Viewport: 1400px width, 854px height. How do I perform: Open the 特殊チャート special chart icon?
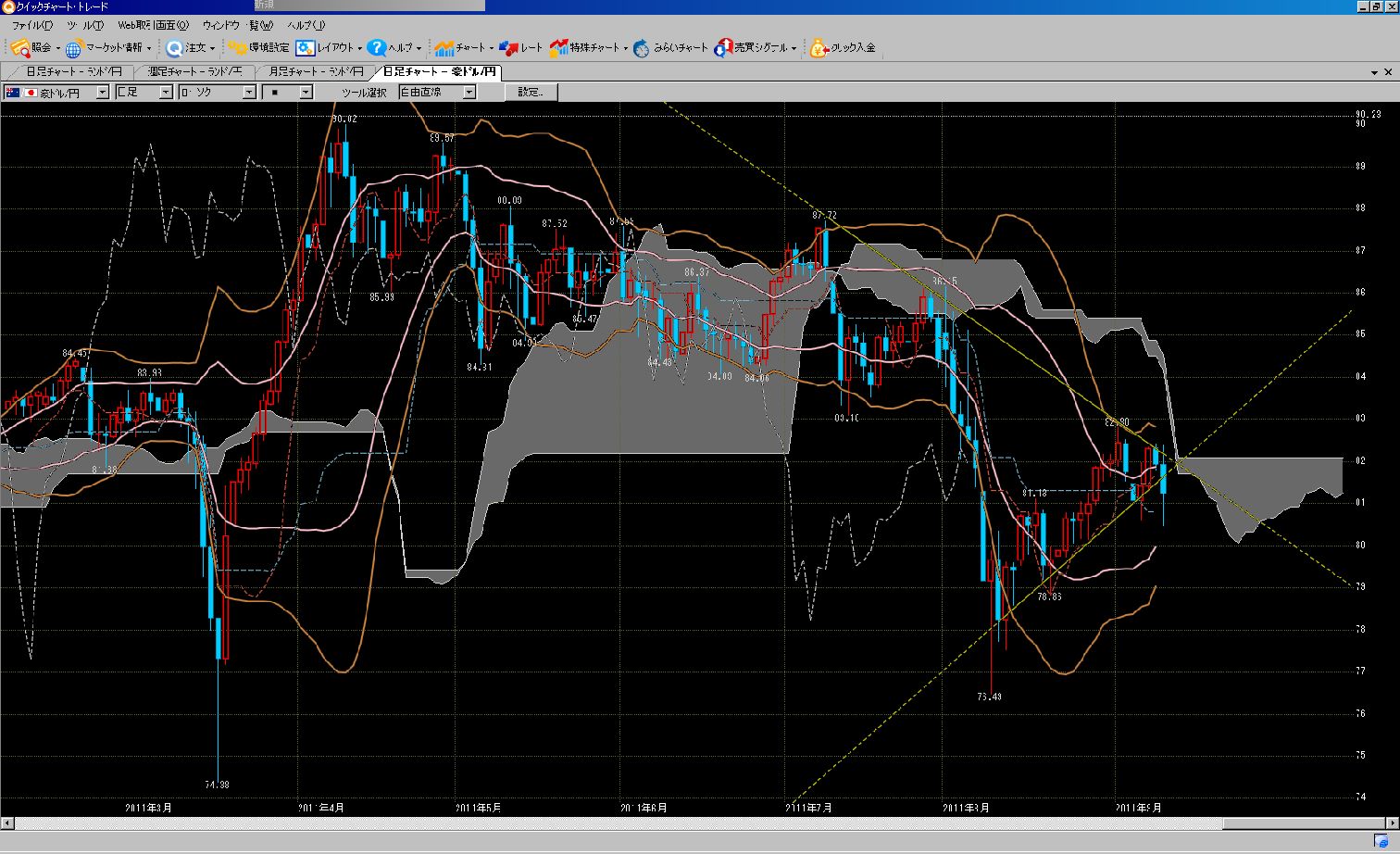tap(558, 48)
